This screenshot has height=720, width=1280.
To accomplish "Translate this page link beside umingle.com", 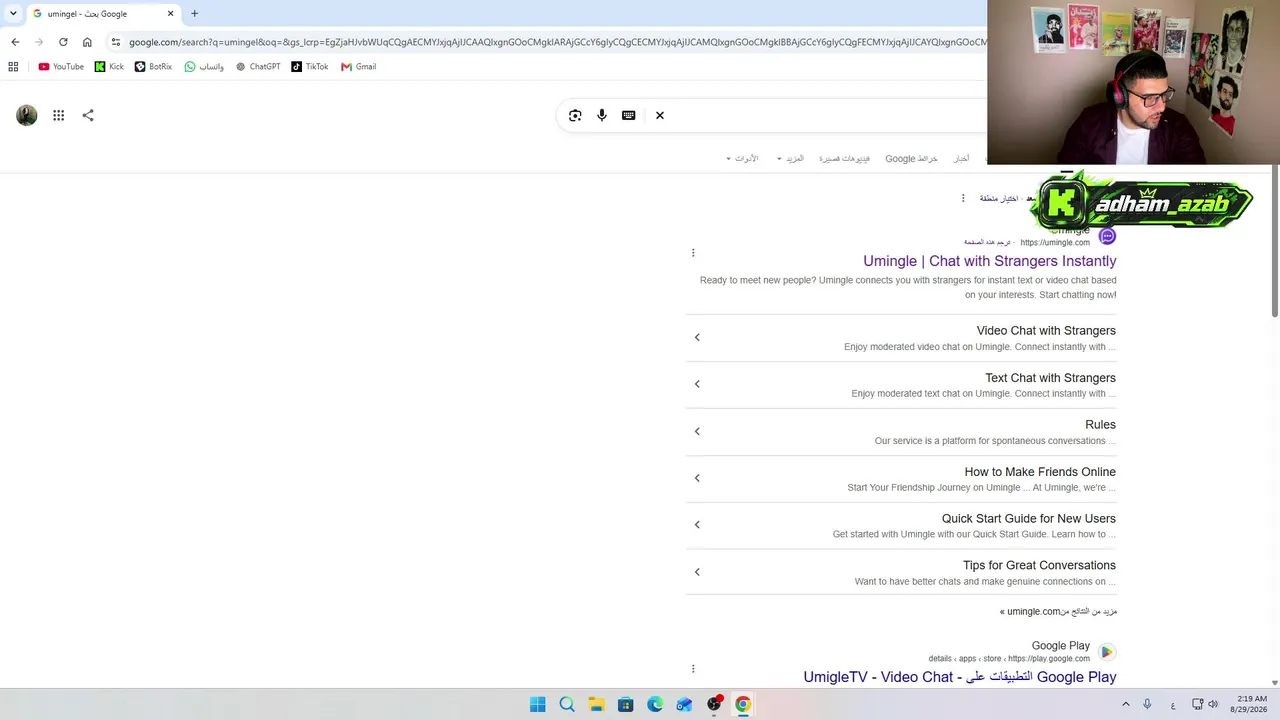I will pos(989,243).
